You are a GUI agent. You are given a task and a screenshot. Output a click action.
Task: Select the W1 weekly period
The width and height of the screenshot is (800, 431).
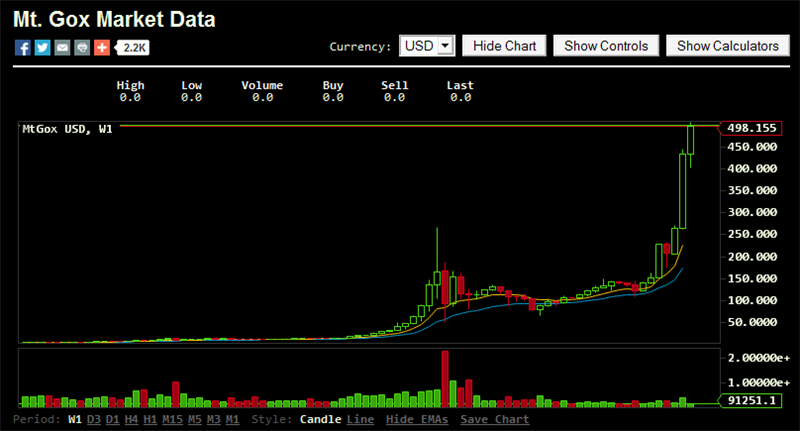pyautogui.click(x=74, y=419)
